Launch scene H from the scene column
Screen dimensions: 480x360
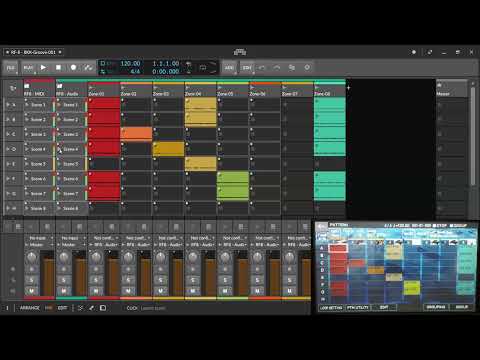[x=8, y=208]
